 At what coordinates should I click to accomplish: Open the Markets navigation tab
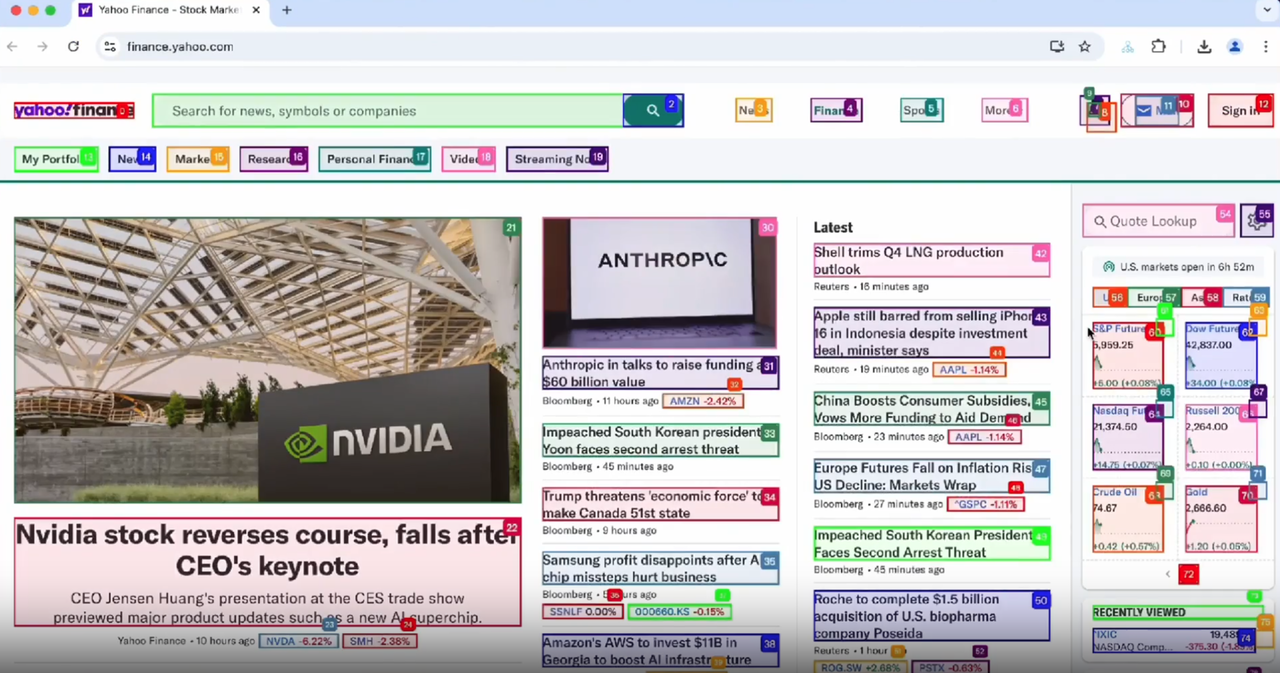(x=198, y=159)
